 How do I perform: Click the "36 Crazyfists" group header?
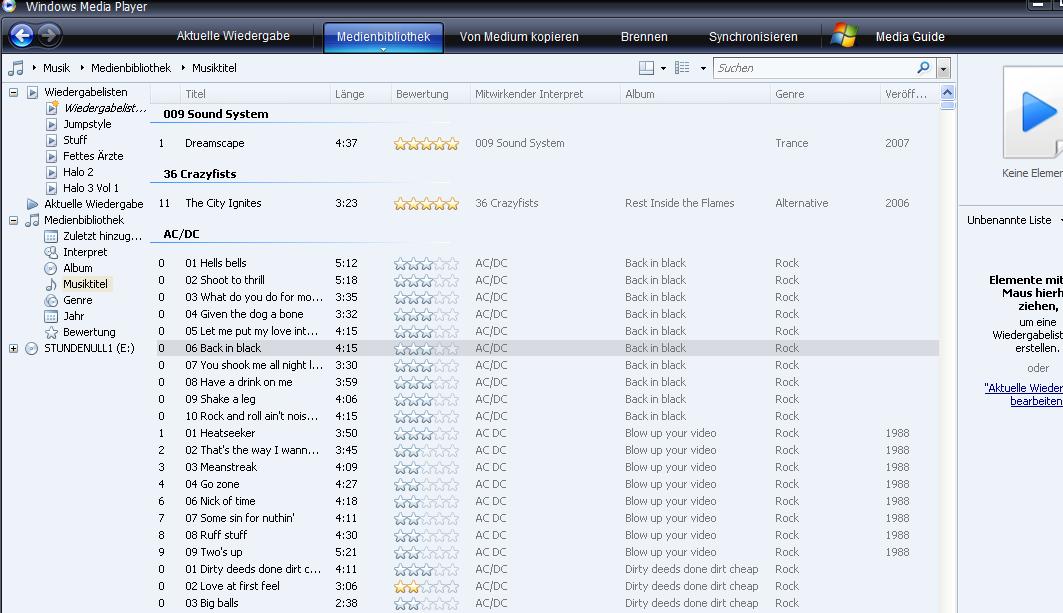point(200,174)
